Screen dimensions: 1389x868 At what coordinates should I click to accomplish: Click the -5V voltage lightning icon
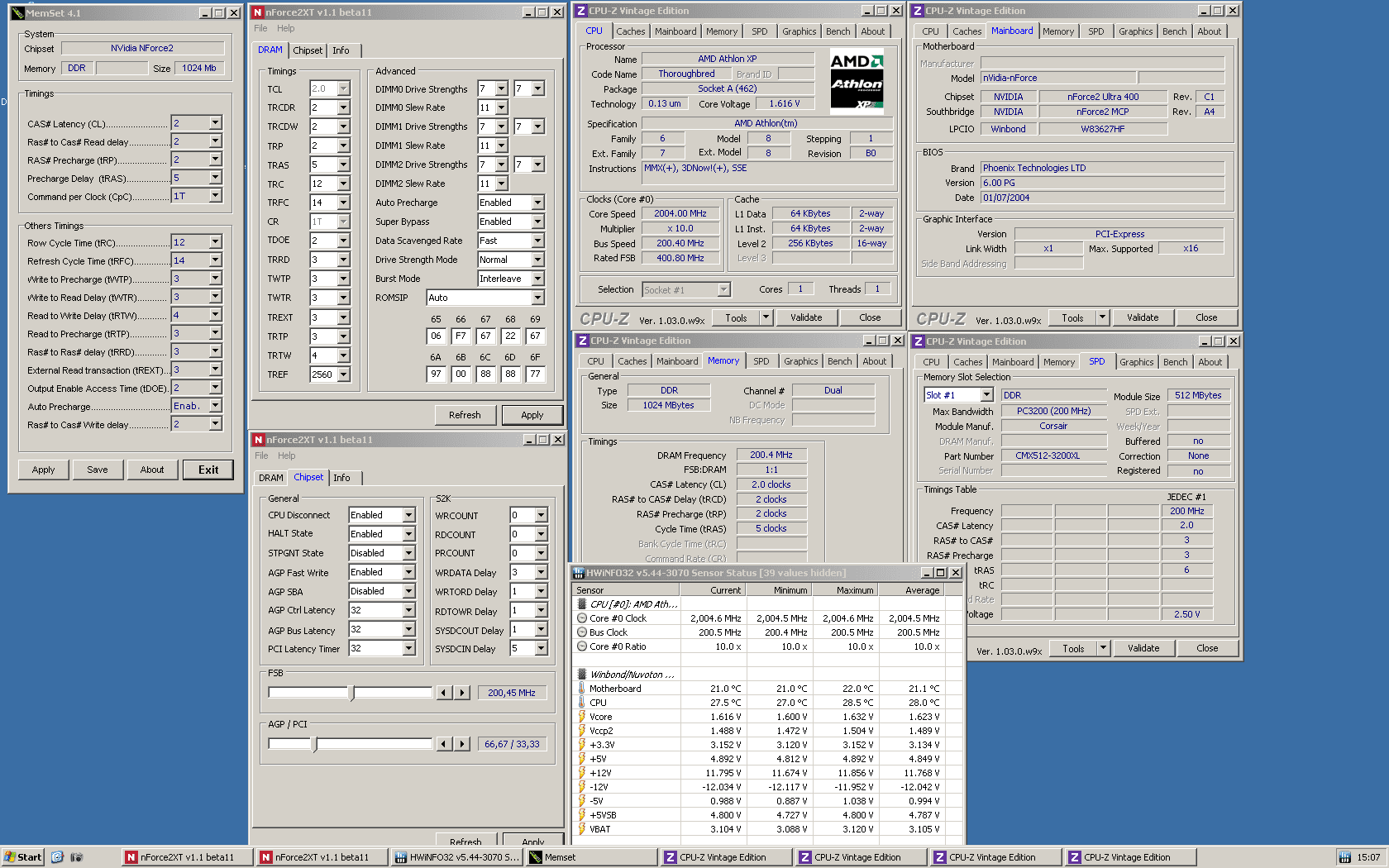[582, 801]
